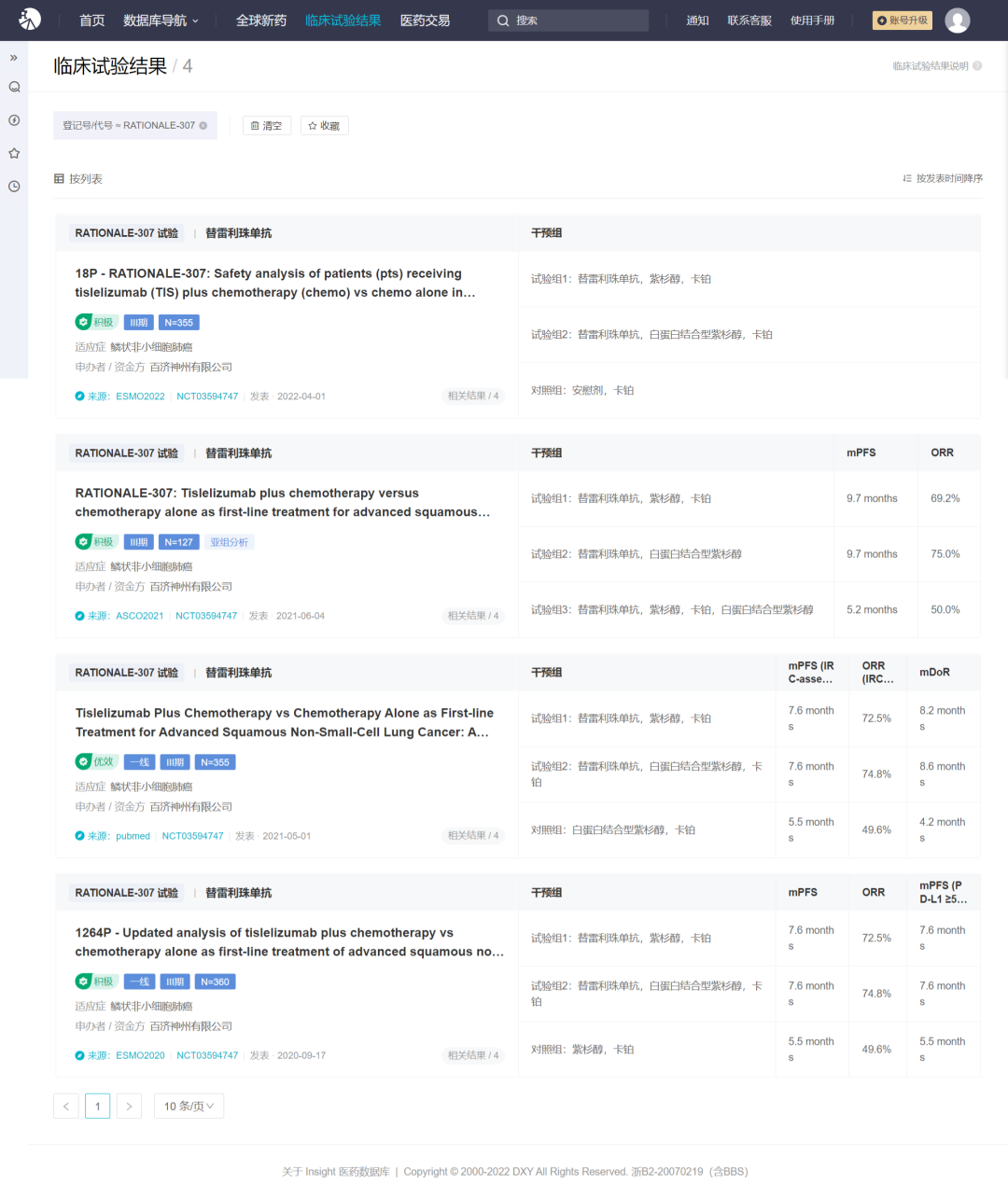Click the 含BBS footer link
This screenshot has height=1198, width=1008.
coord(729,1172)
